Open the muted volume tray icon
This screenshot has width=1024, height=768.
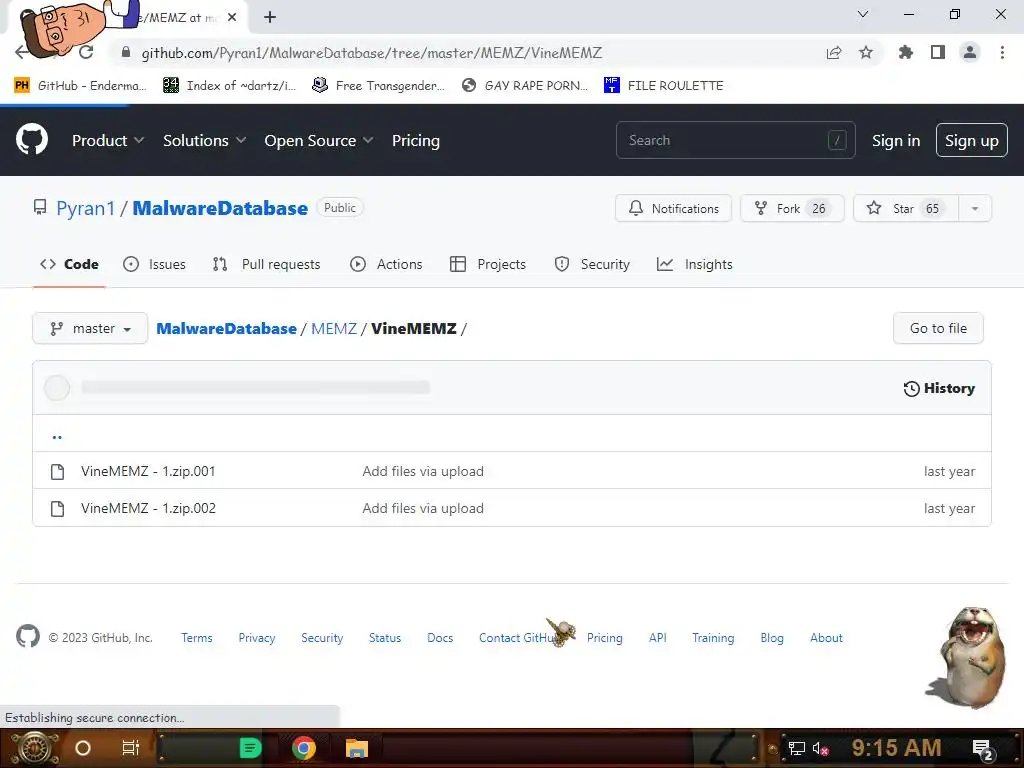pos(820,748)
